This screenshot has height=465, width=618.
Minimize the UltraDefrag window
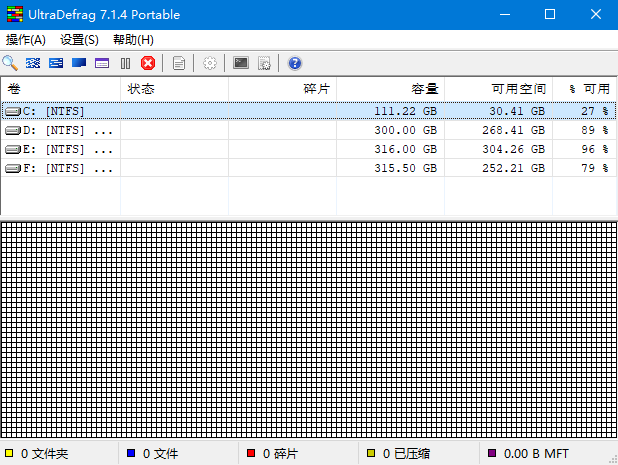point(504,14)
